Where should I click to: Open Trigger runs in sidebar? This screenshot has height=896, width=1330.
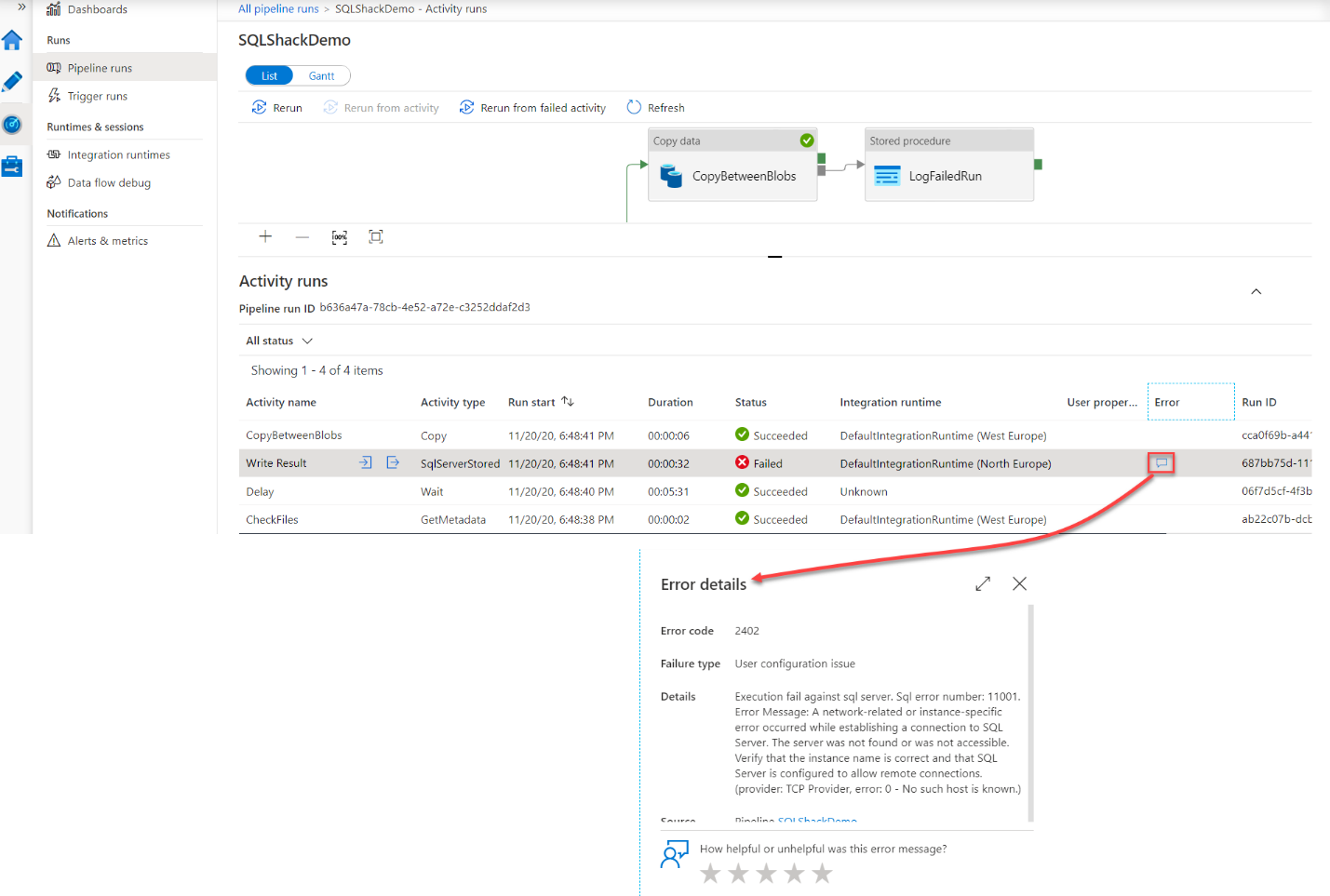97,96
